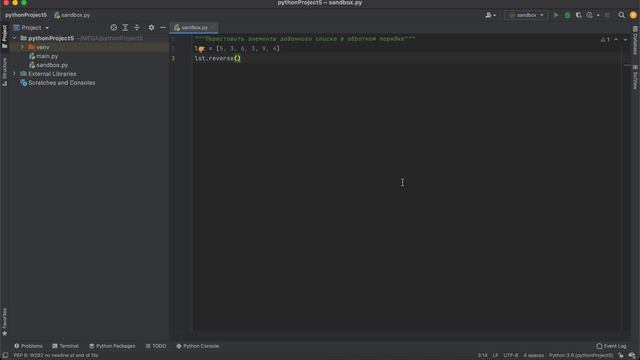This screenshot has width=640, height=360.
Task: Click sandbox.py breadcrumb in navigation bar
Action: (x=72, y=15)
